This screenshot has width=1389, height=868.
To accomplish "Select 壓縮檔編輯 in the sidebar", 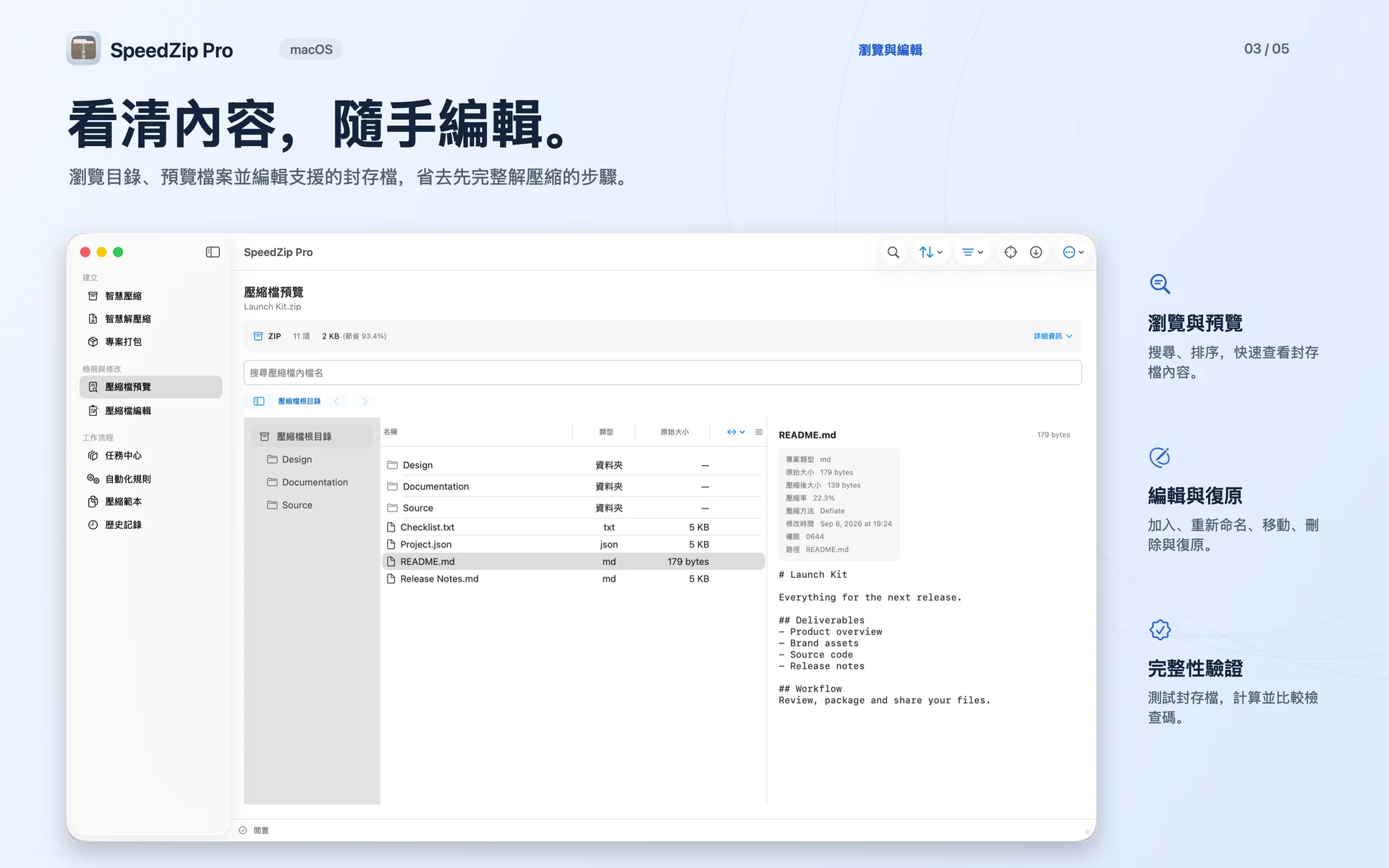I will (x=150, y=410).
